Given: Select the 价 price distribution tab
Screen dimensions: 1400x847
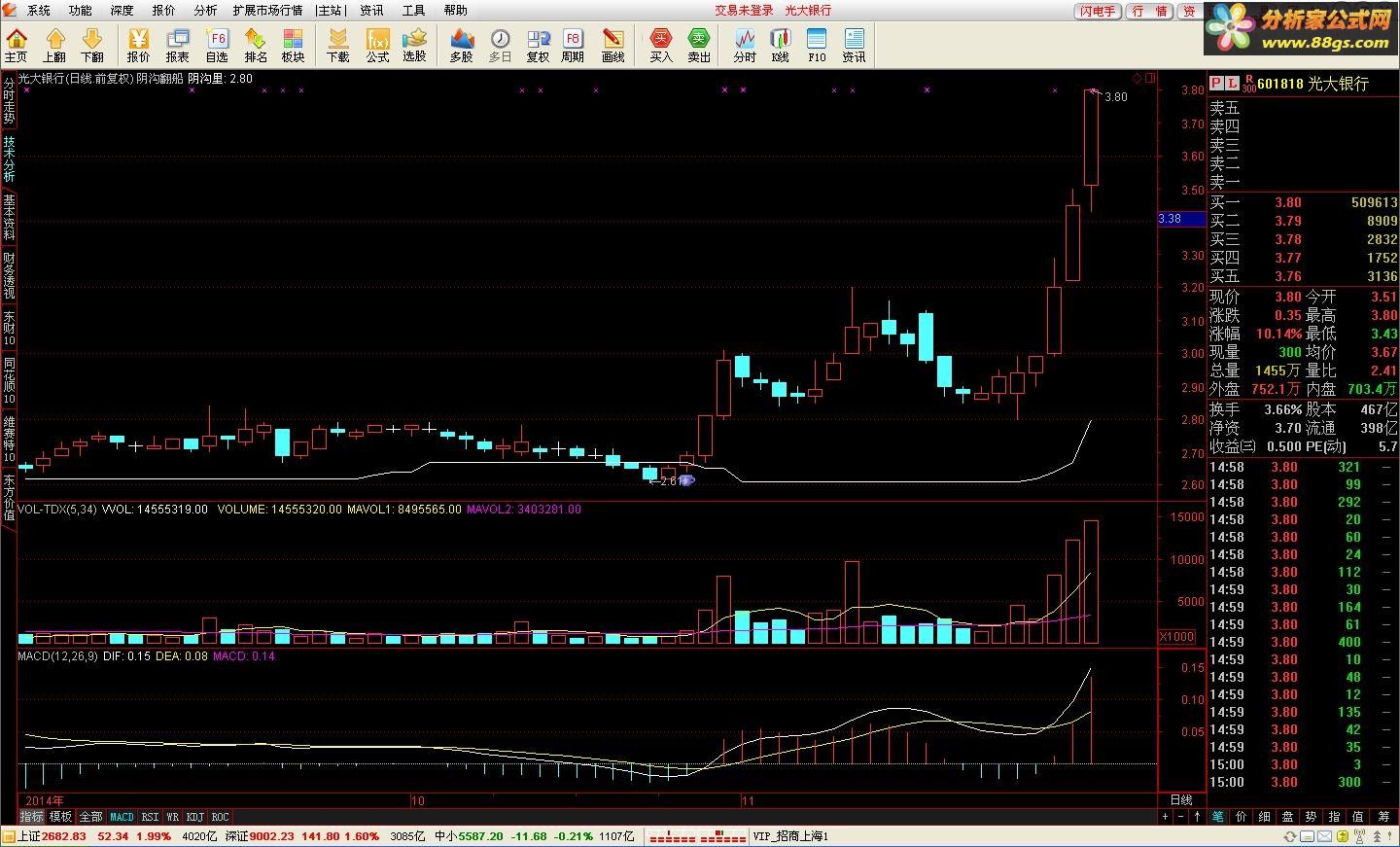Looking at the screenshot, I should 1242,817.
